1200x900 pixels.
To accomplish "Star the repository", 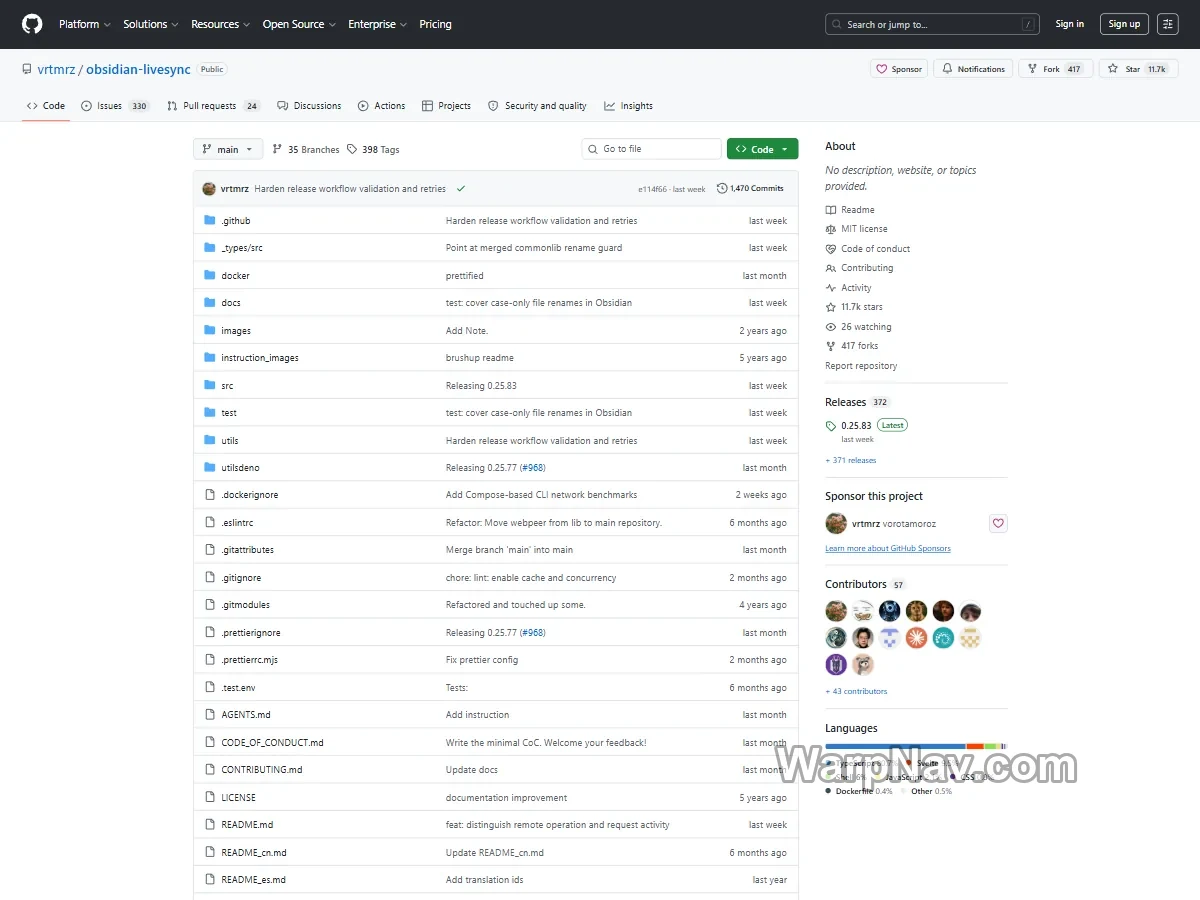I will (x=1137, y=69).
